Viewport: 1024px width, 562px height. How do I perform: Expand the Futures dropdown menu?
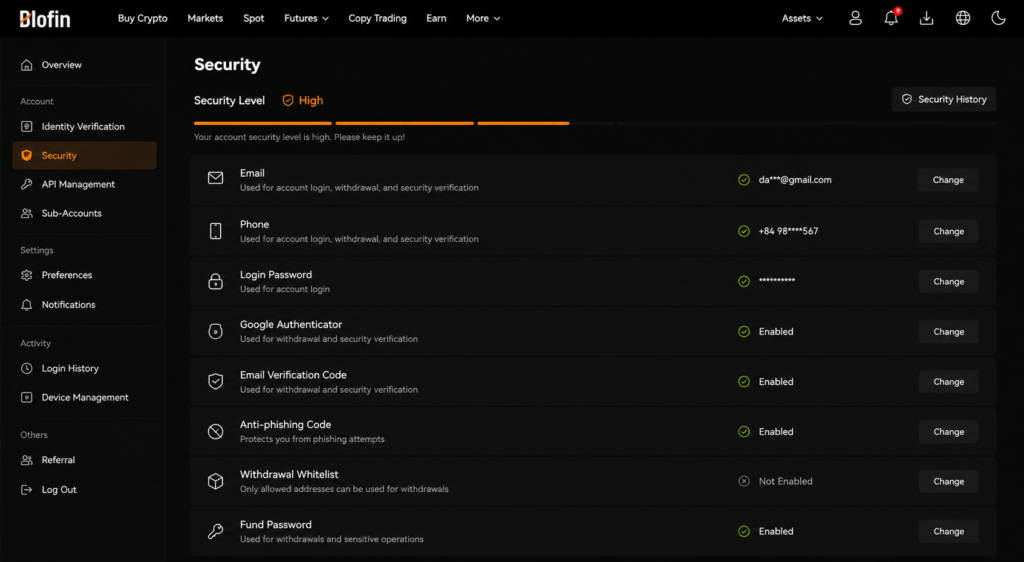(x=306, y=18)
